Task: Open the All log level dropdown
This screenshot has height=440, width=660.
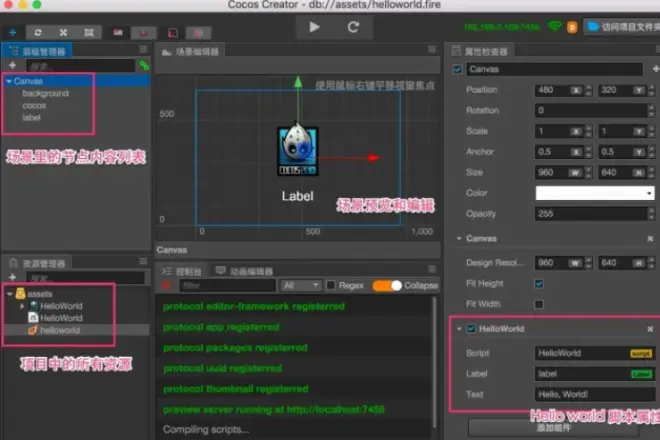Action: (301, 285)
